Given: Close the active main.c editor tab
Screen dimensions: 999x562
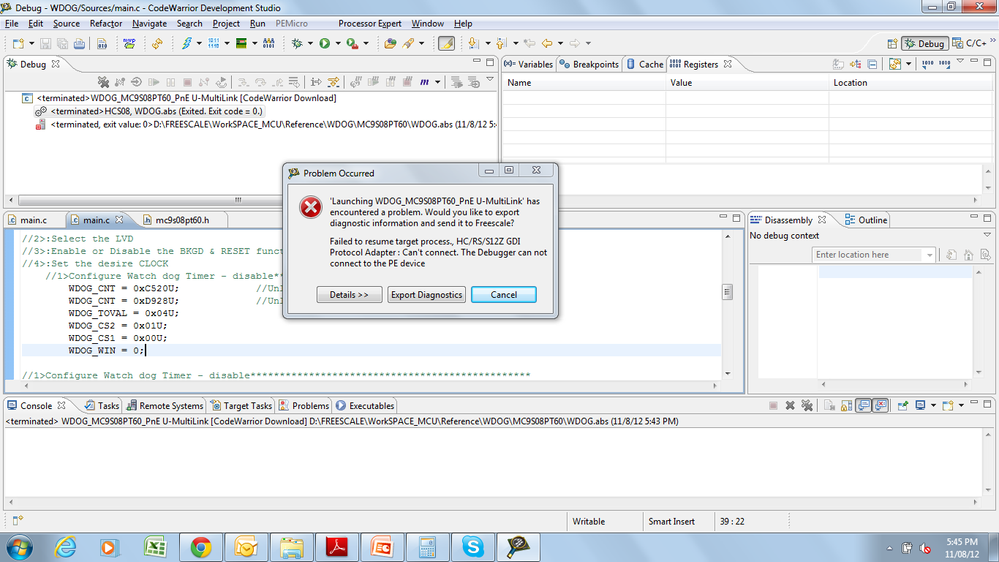Looking at the screenshot, I should coord(119,220).
